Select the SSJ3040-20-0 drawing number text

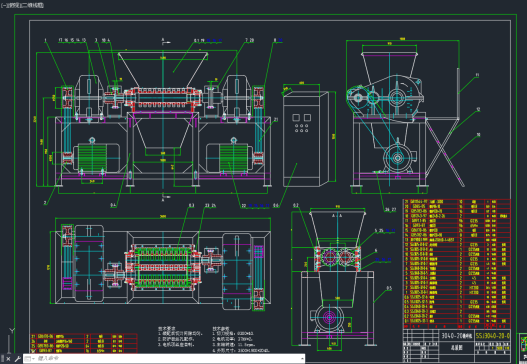pos(493,335)
